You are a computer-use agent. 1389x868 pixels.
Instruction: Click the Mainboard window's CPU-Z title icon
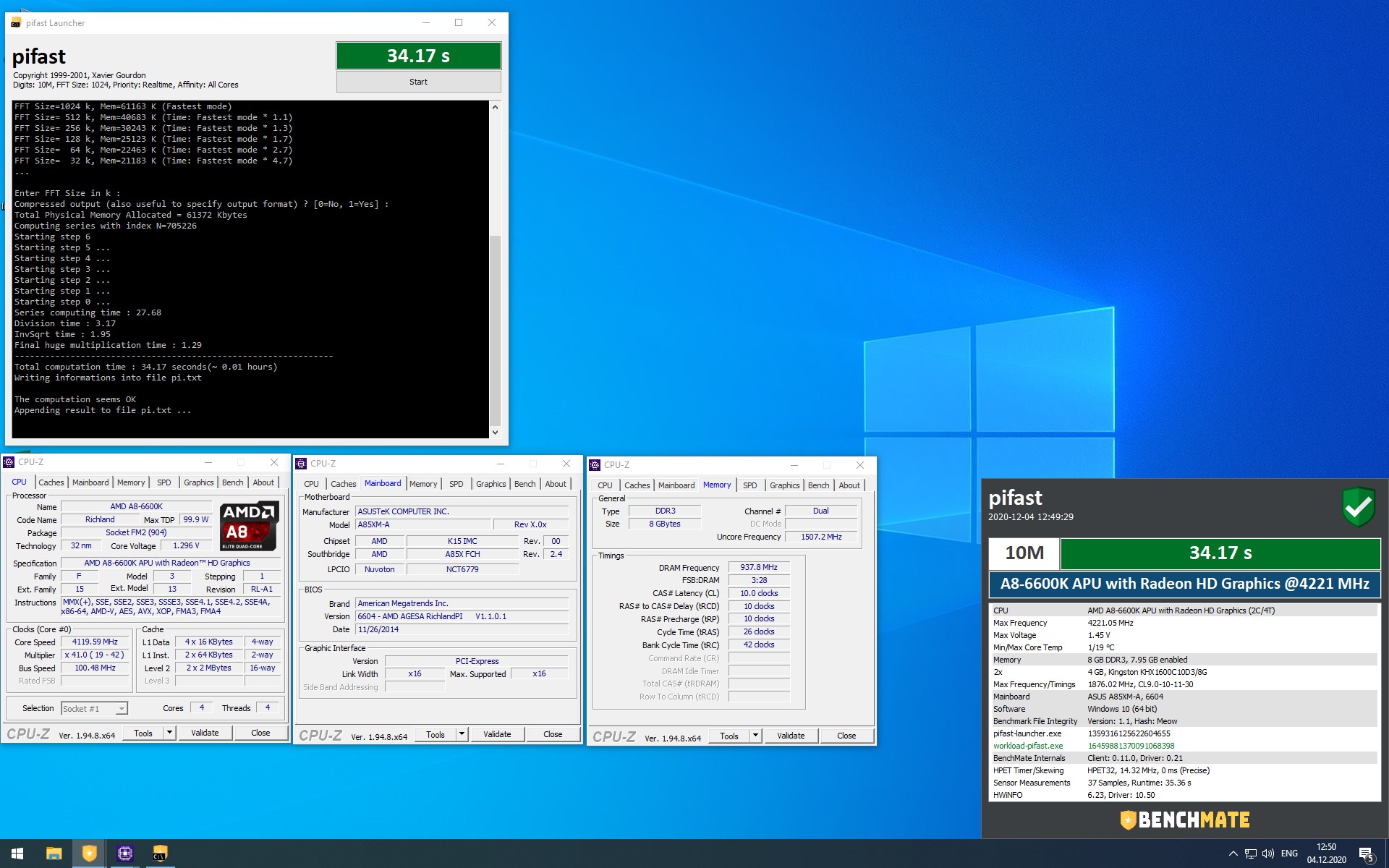[x=301, y=464]
